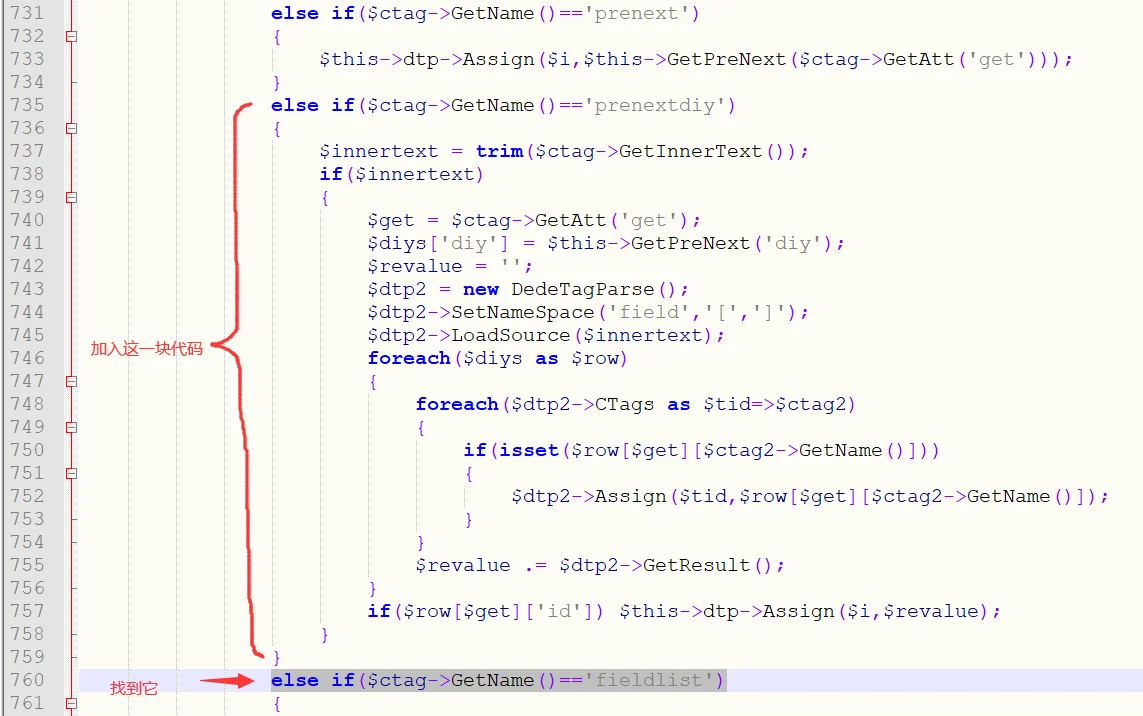Image resolution: width=1143 pixels, height=716 pixels.
Task: Click GetPreNext call on line 733
Action: [726, 60]
